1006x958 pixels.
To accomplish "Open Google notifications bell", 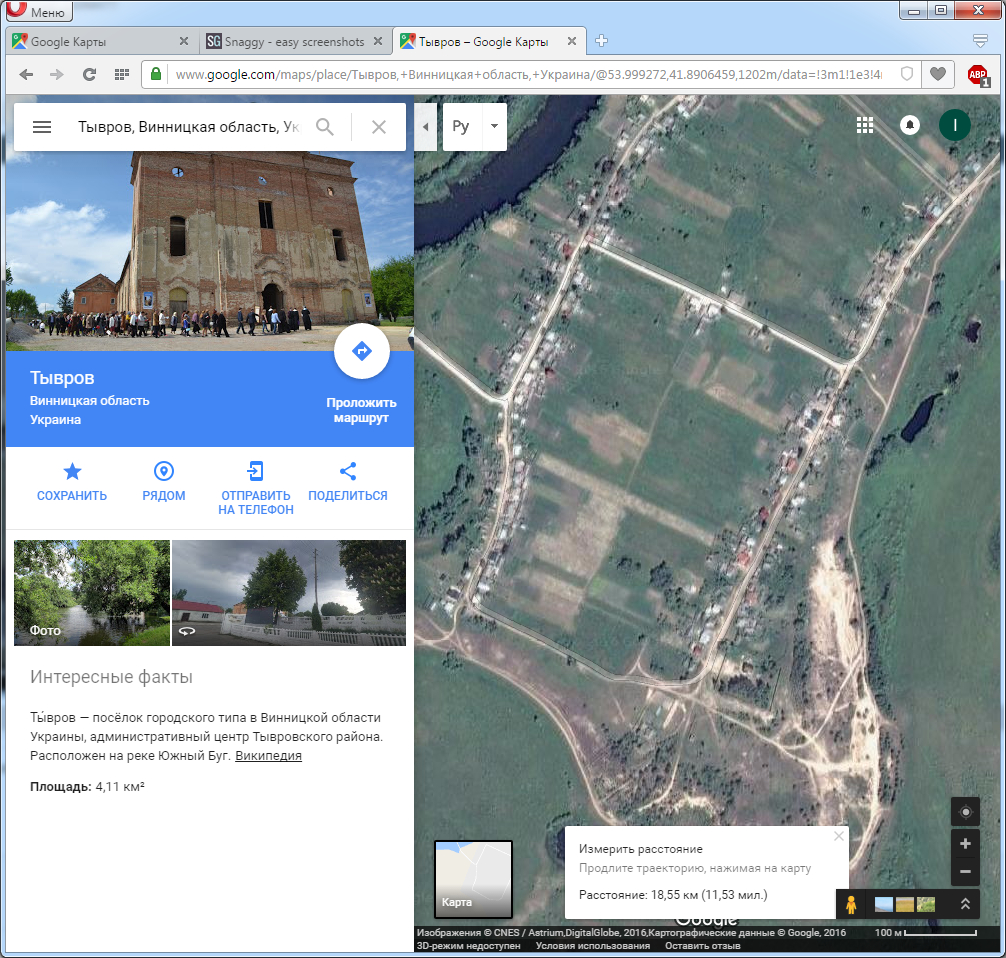I will [x=910, y=125].
